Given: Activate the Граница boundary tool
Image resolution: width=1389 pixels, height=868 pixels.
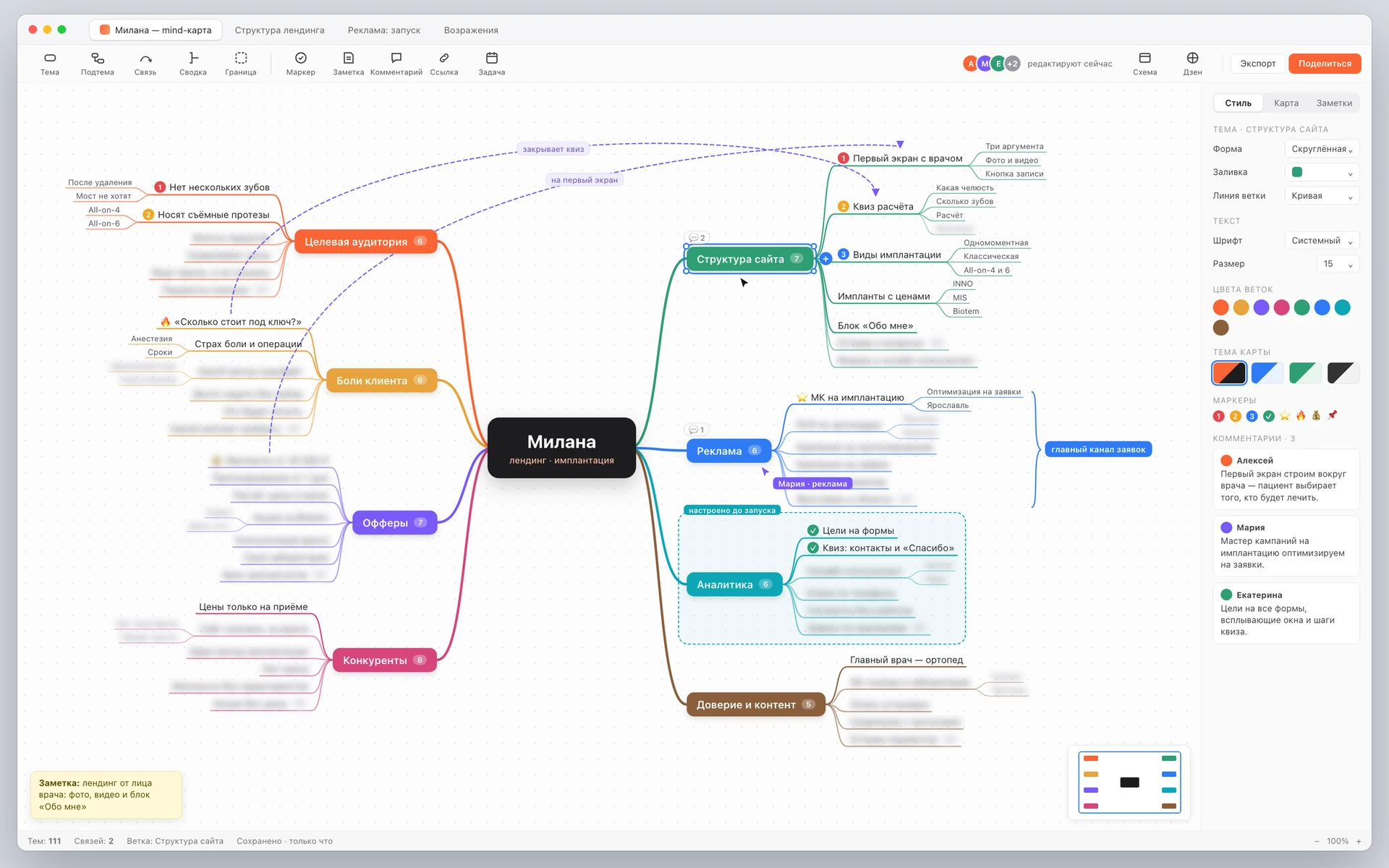Looking at the screenshot, I should (241, 64).
